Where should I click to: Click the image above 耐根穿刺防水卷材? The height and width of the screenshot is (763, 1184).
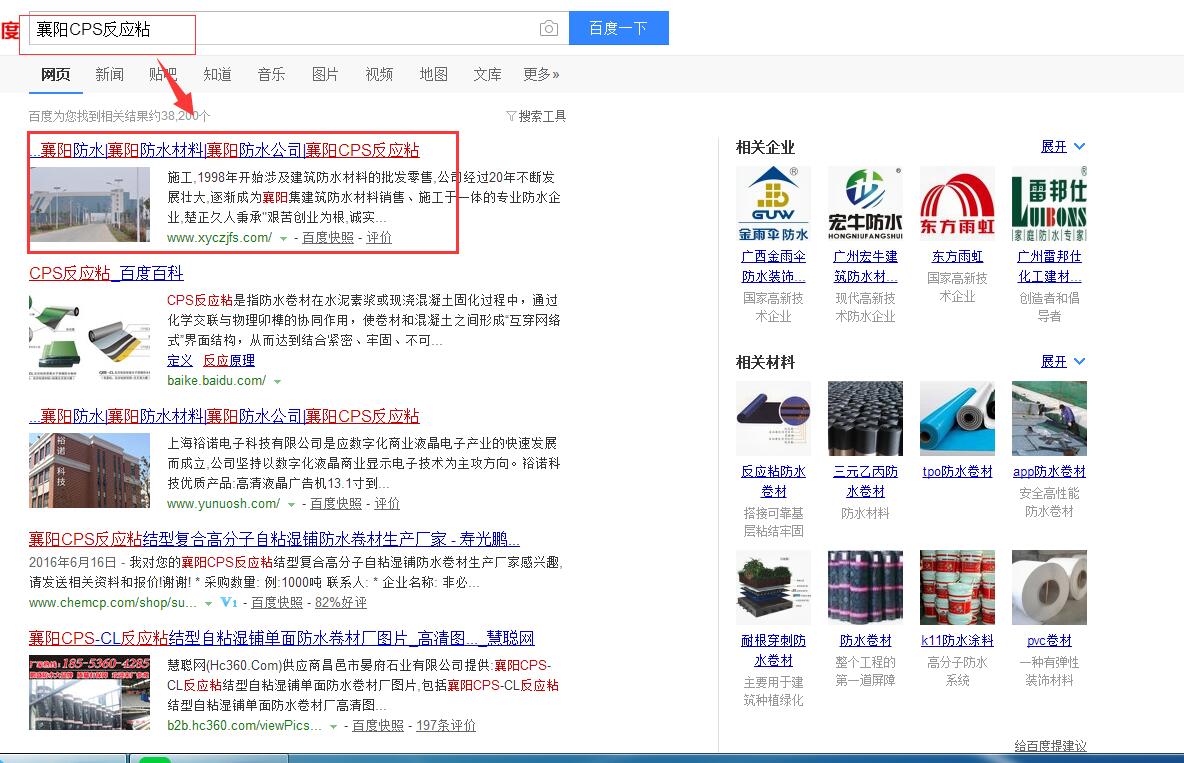coord(773,588)
